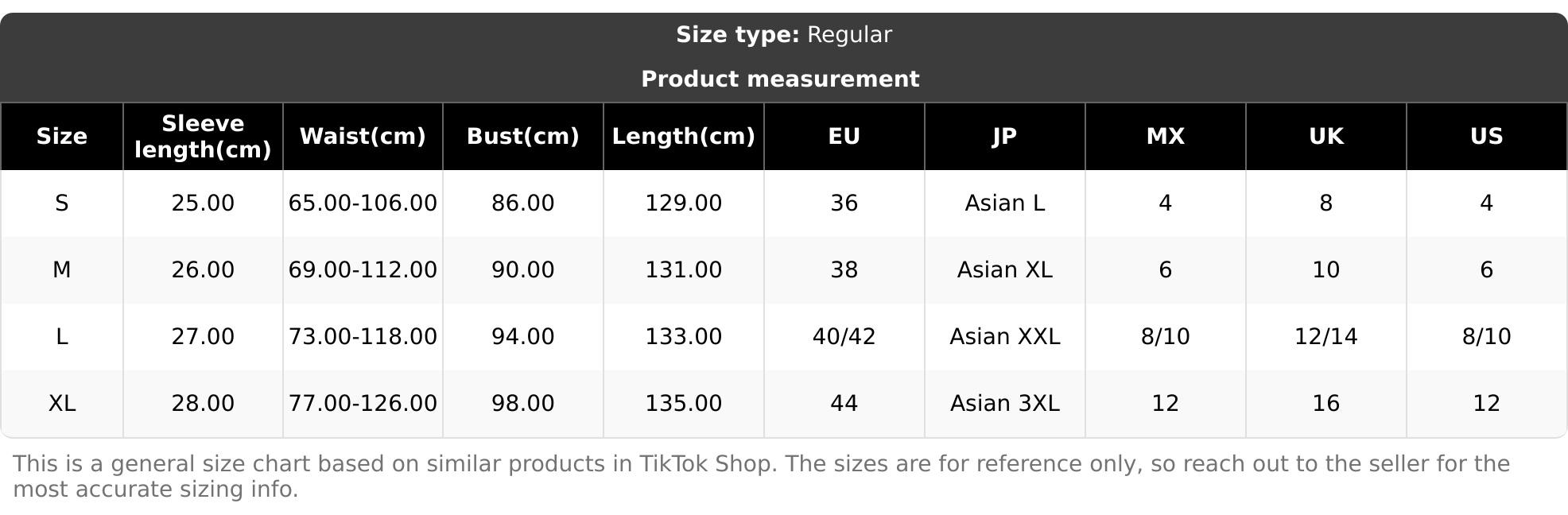The height and width of the screenshot is (515, 1568).
Task: Click the JP column header
Action: (x=1004, y=137)
